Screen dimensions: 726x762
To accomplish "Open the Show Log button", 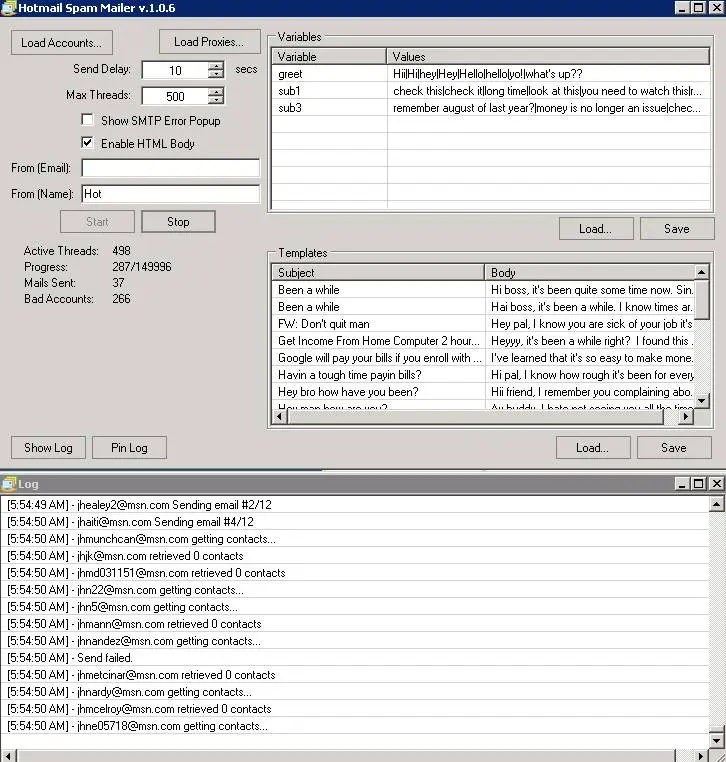I will pos(48,448).
